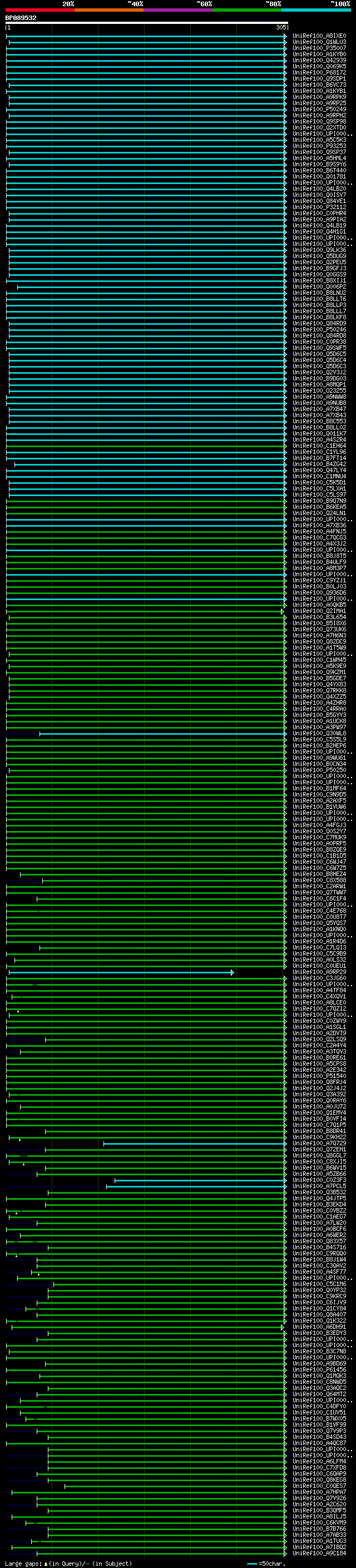This screenshot has height=1568, width=356.
Task: Select hit UniRef100_Q01781
Action: 319,176
